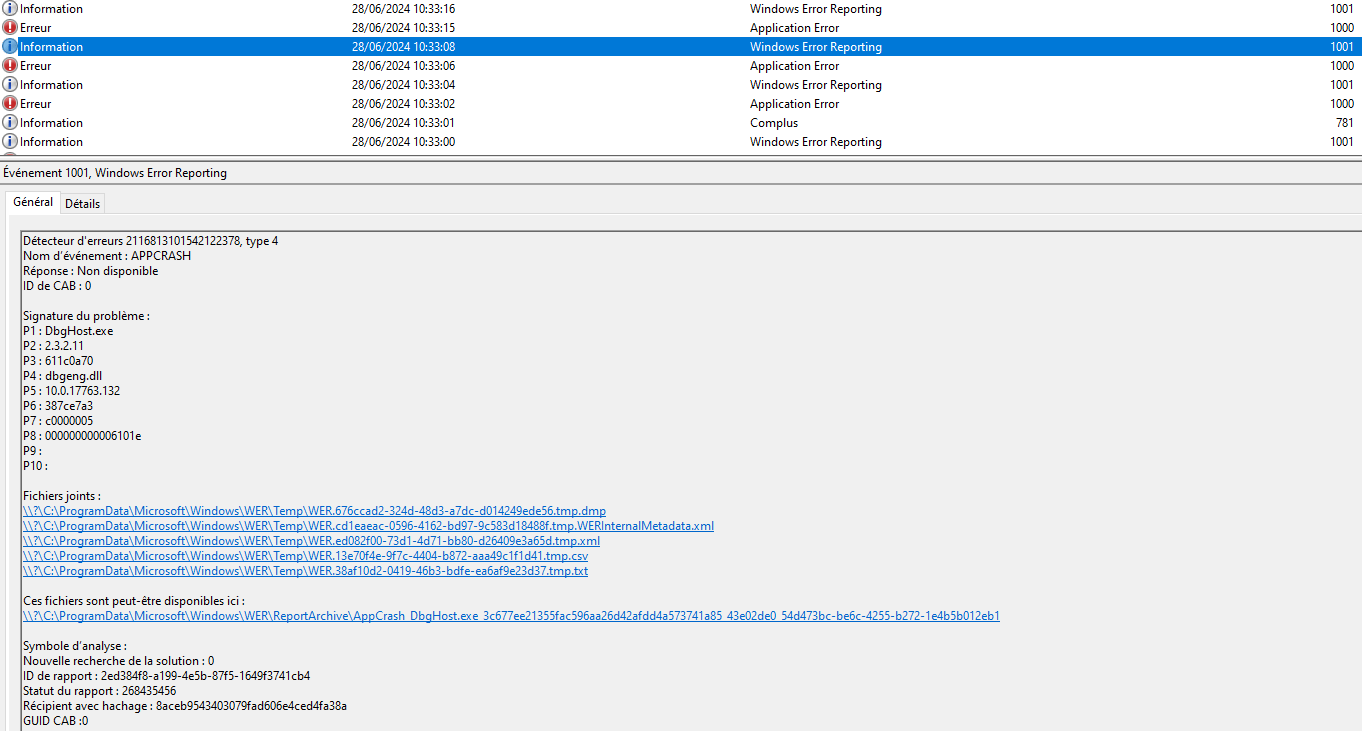
Task: Select the Erreur entry at 10:33:06
Action: [x=681, y=66]
